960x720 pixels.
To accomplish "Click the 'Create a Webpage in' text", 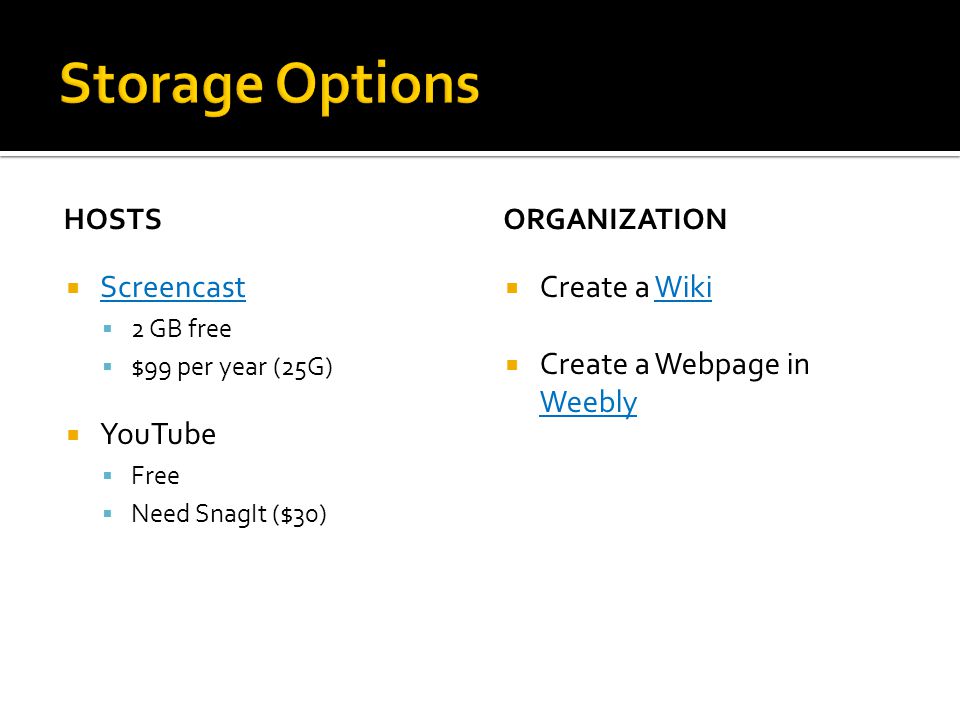I will click(x=675, y=365).
